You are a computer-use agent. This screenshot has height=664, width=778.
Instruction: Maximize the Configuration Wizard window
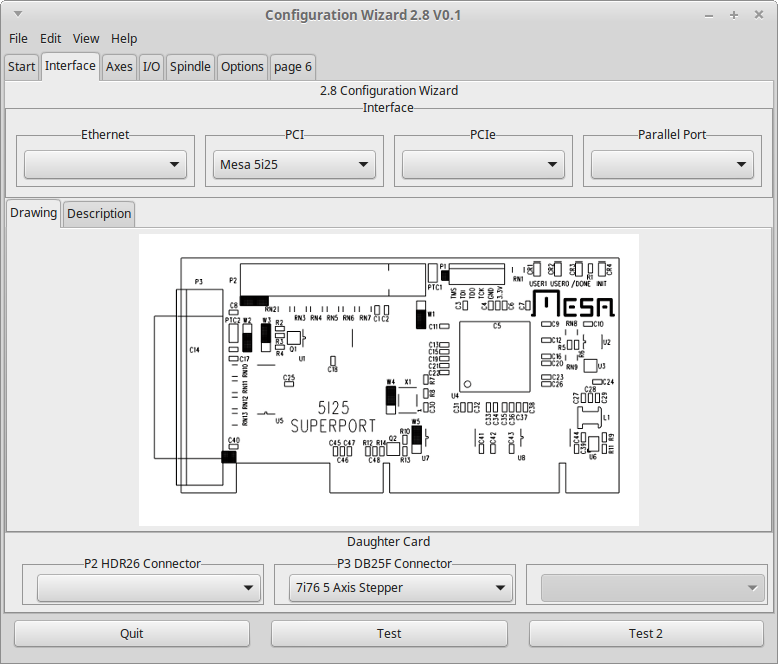coord(734,15)
